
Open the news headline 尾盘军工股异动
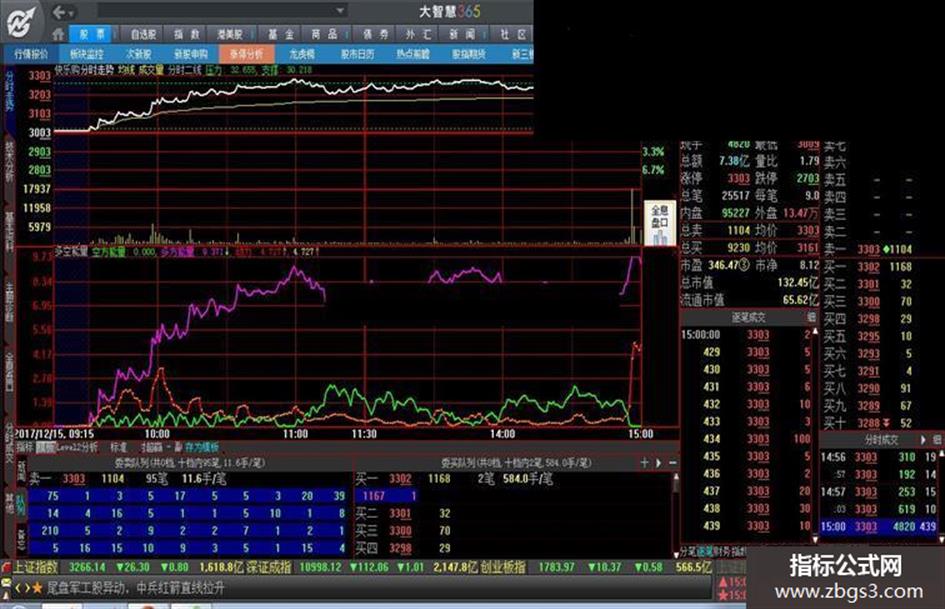pyautogui.click(x=136, y=588)
